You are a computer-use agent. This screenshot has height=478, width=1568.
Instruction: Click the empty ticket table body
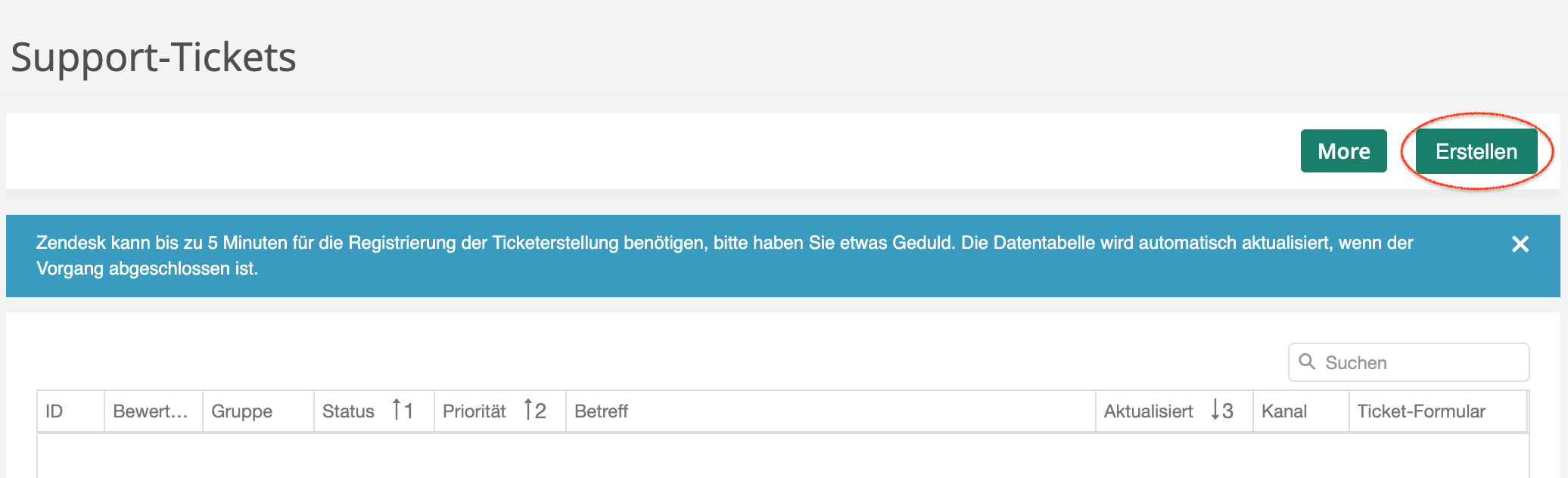tap(782, 456)
